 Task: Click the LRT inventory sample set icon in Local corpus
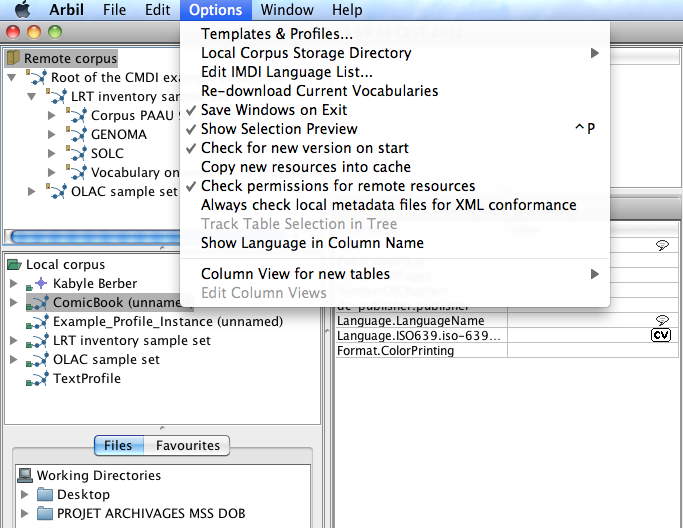37,341
